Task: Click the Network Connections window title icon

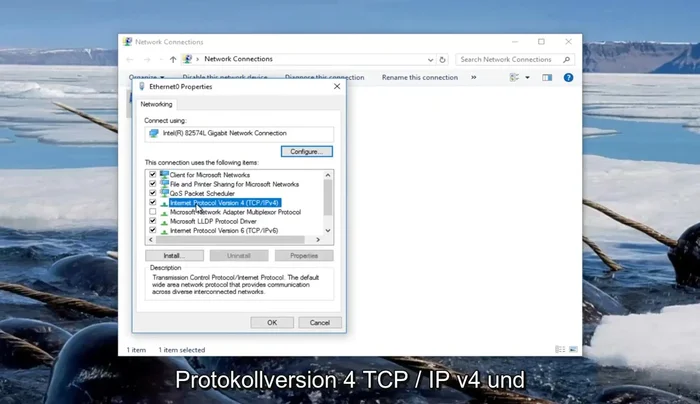Action: [128, 42]
